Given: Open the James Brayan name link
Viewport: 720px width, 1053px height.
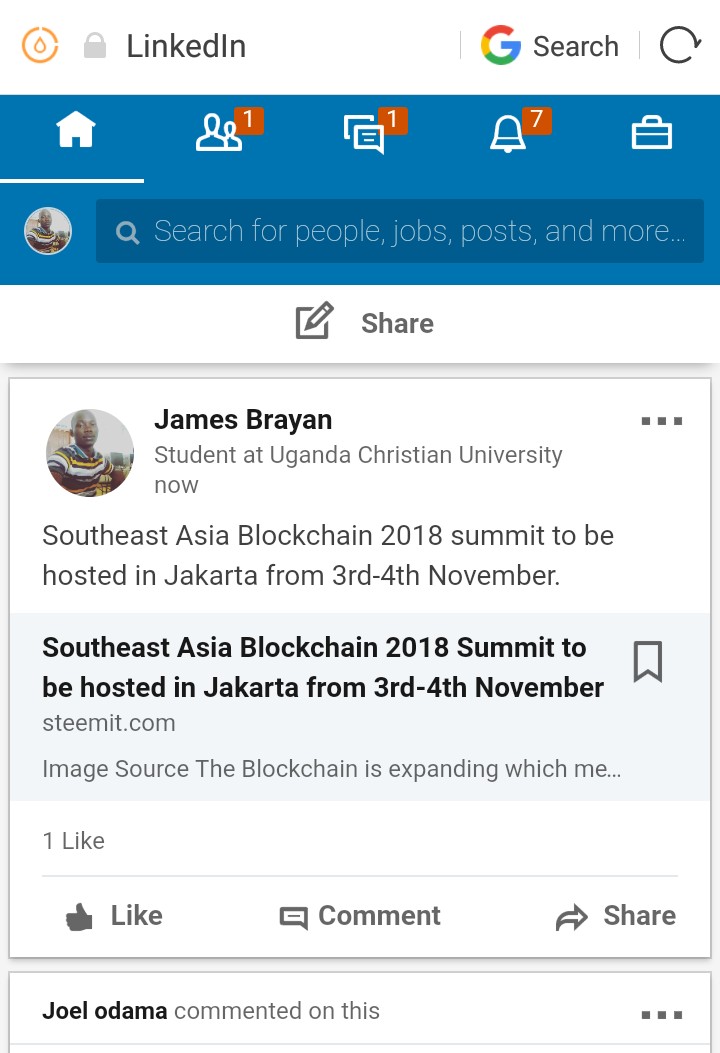Looking at the screenshot, I should pos(243,420).
